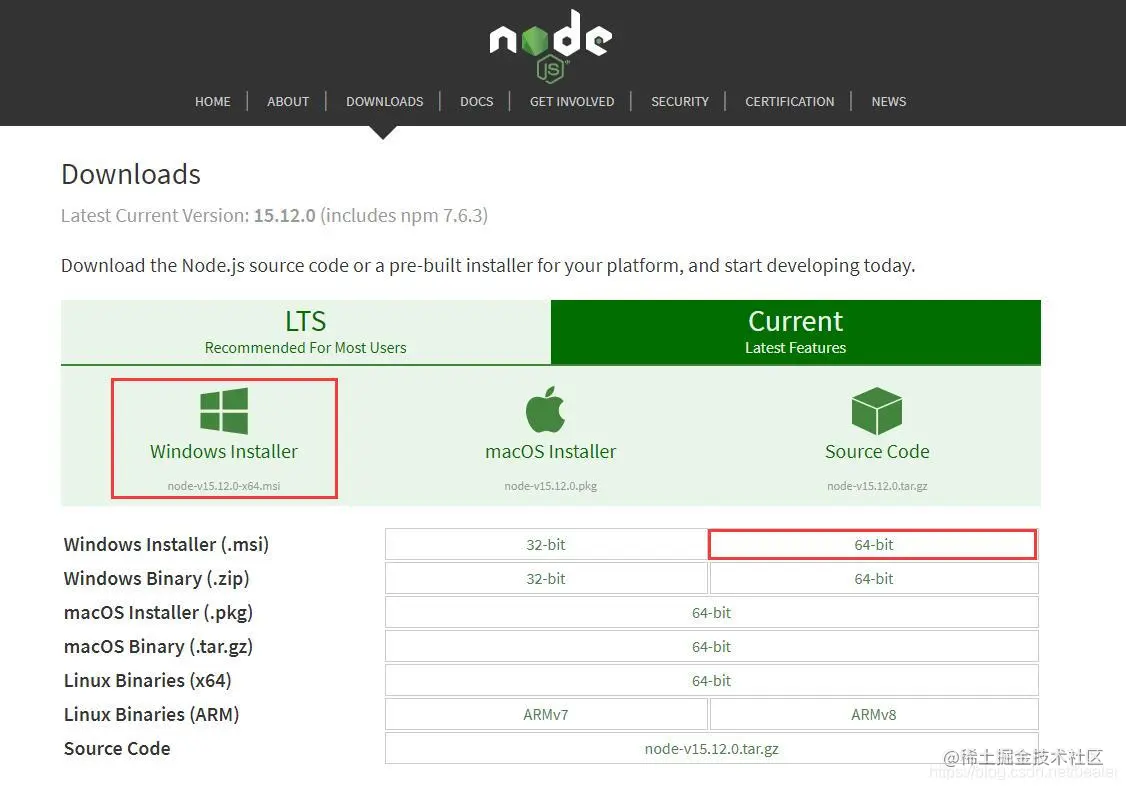
Task: Download macOS Binary (.tar.gz) 64-bit
Action: pyautogui.click(x=712, y=646)
